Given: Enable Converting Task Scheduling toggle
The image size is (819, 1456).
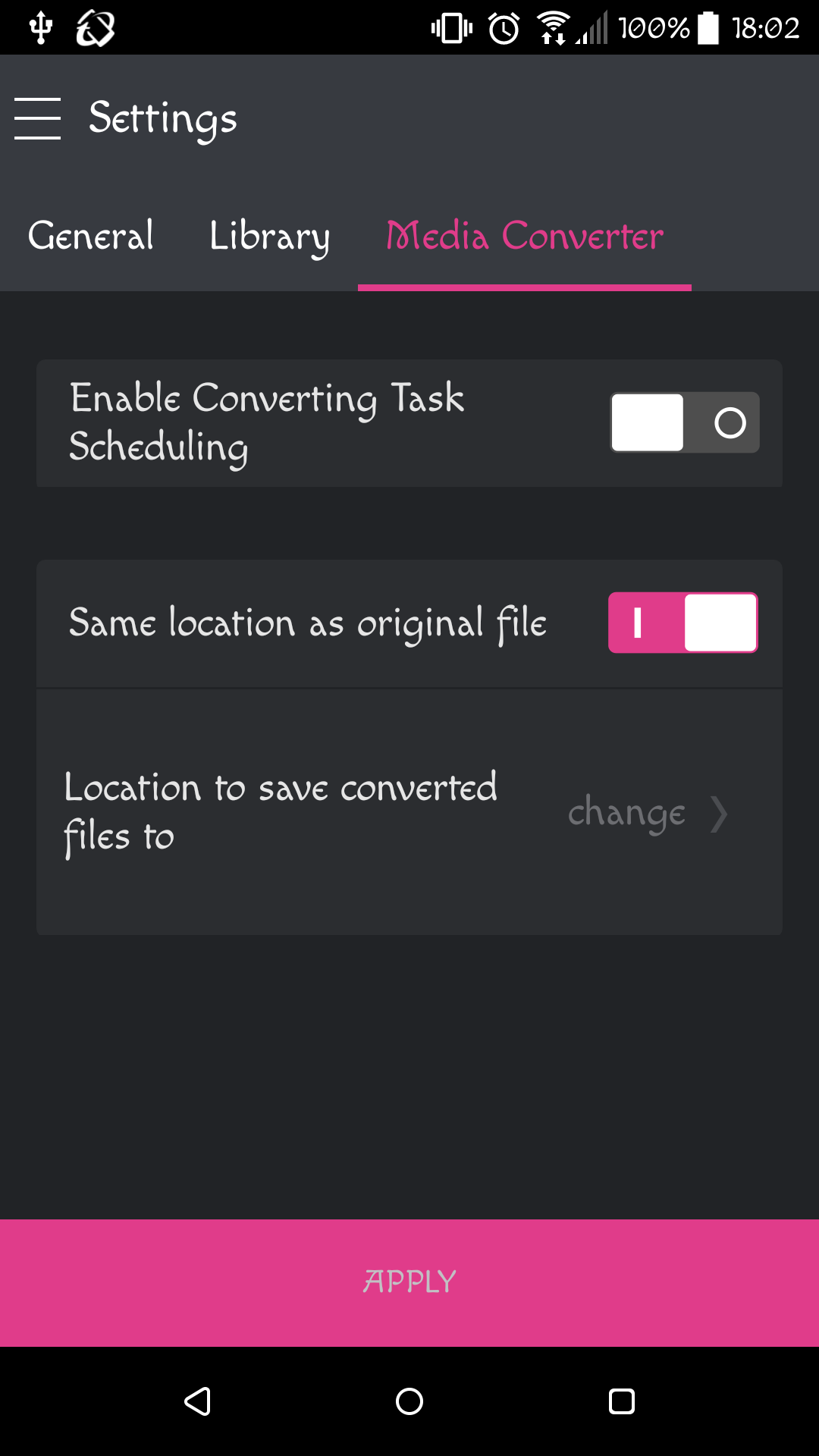Looking at the screenshot, I should click(x=685, y=422).
